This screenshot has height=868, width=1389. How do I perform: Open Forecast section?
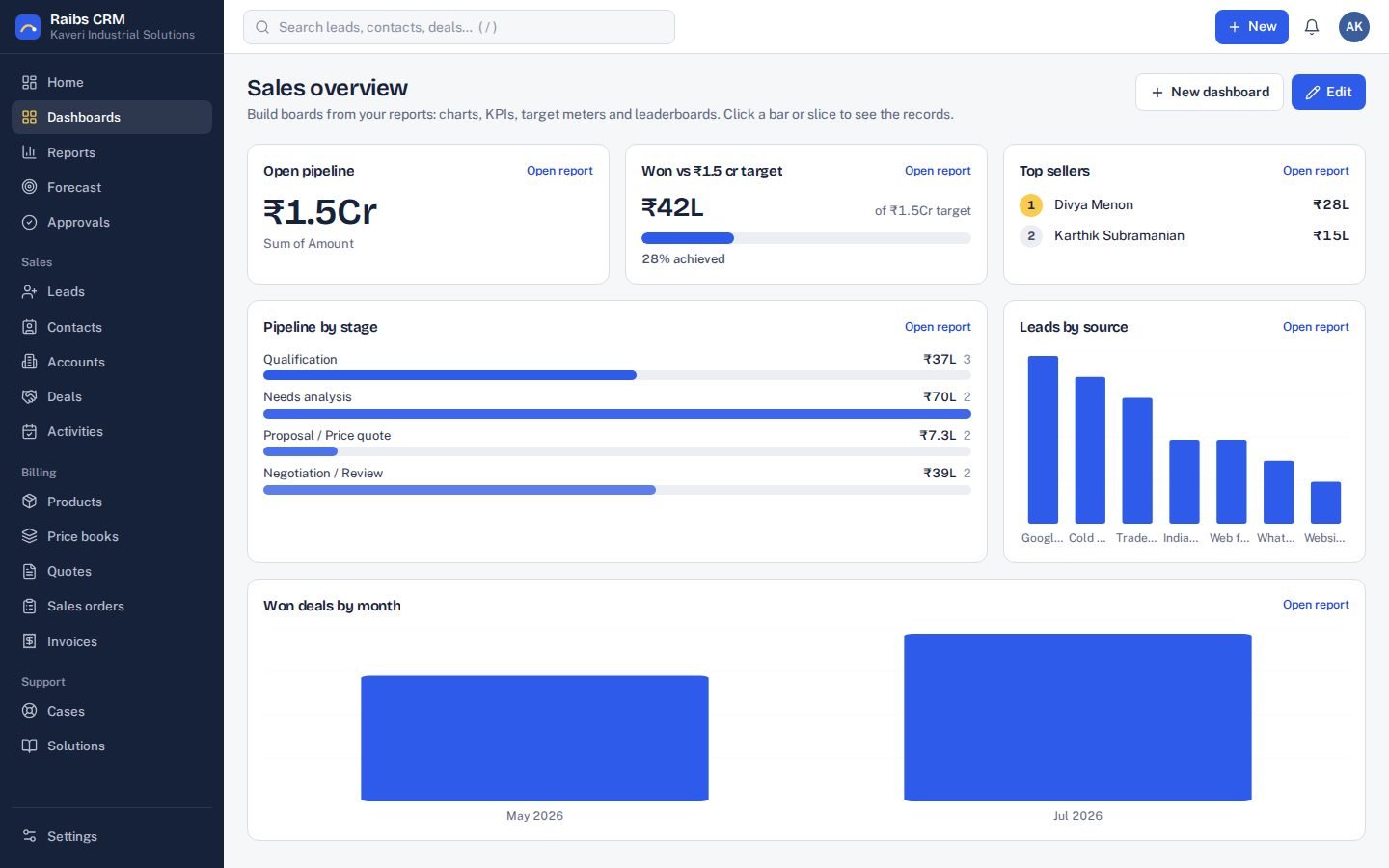click(112, 187)
